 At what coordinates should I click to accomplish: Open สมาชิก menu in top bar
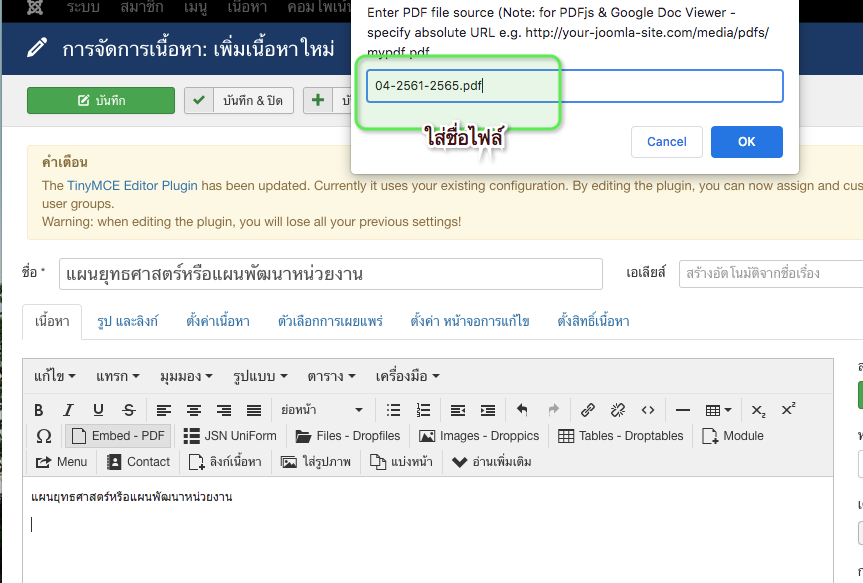pos(142,7)
